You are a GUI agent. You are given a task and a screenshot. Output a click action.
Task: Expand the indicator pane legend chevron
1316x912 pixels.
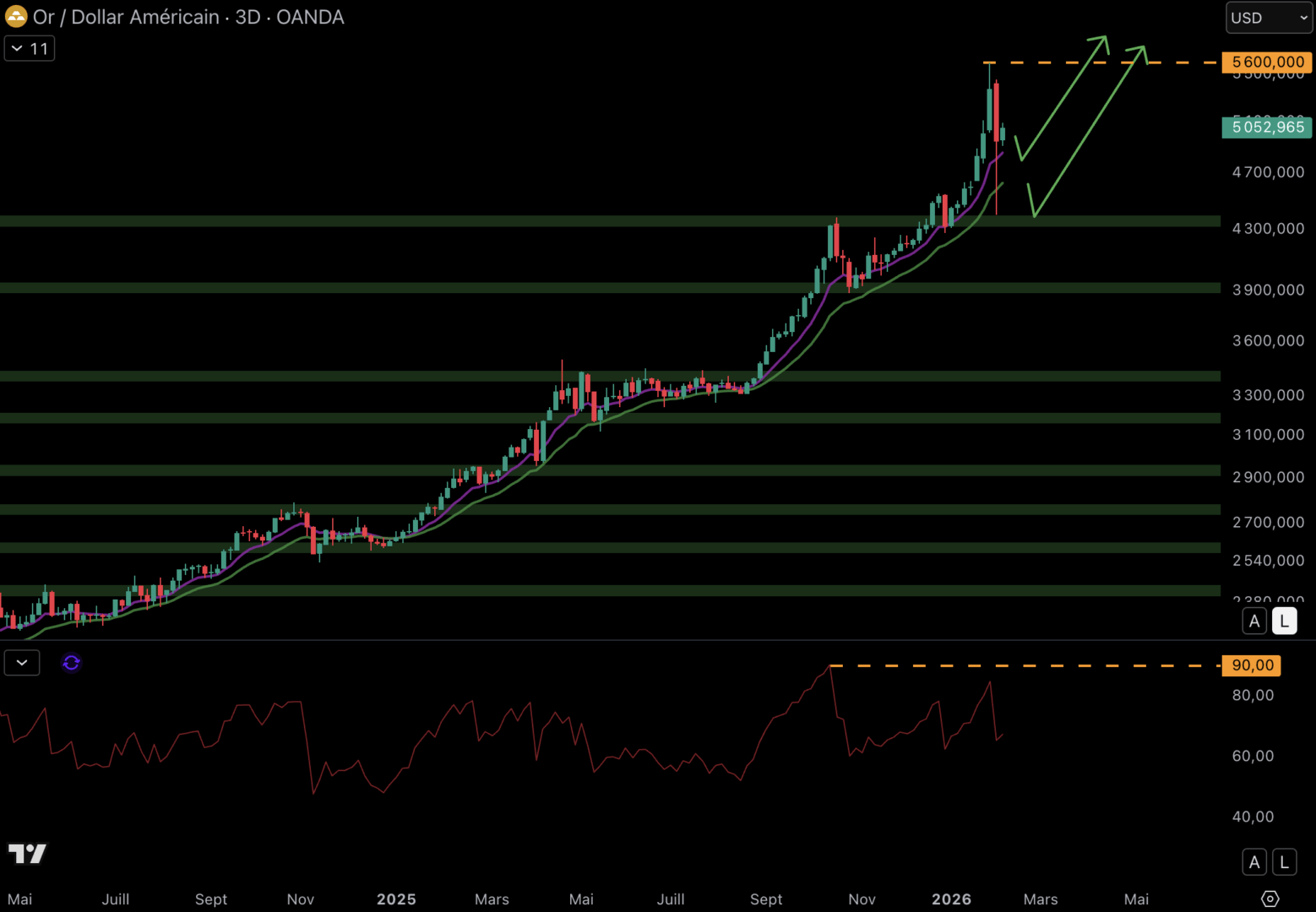[22, 663]
